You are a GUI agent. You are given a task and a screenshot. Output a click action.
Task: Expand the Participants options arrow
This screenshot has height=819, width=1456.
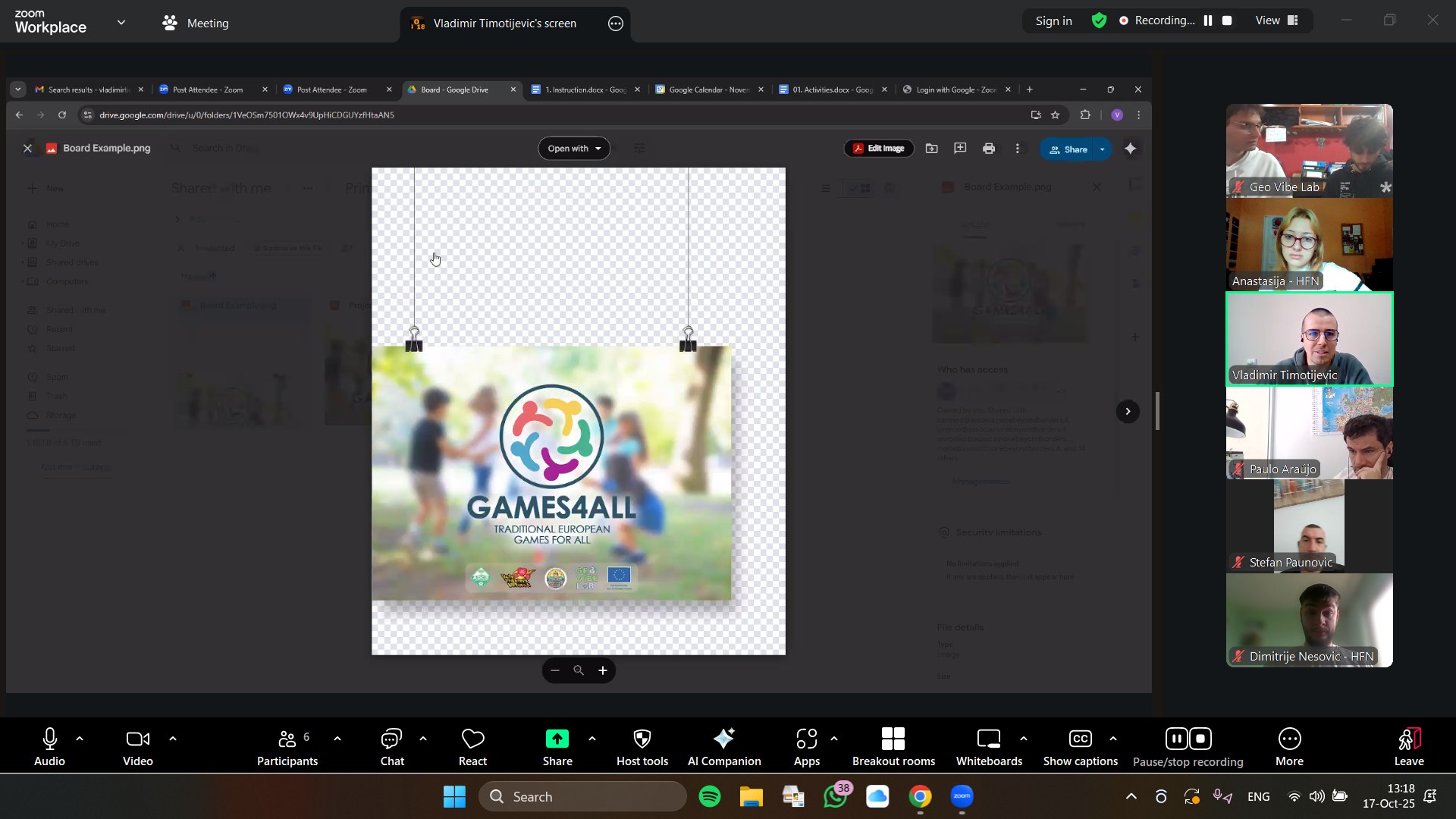point(337,739)
